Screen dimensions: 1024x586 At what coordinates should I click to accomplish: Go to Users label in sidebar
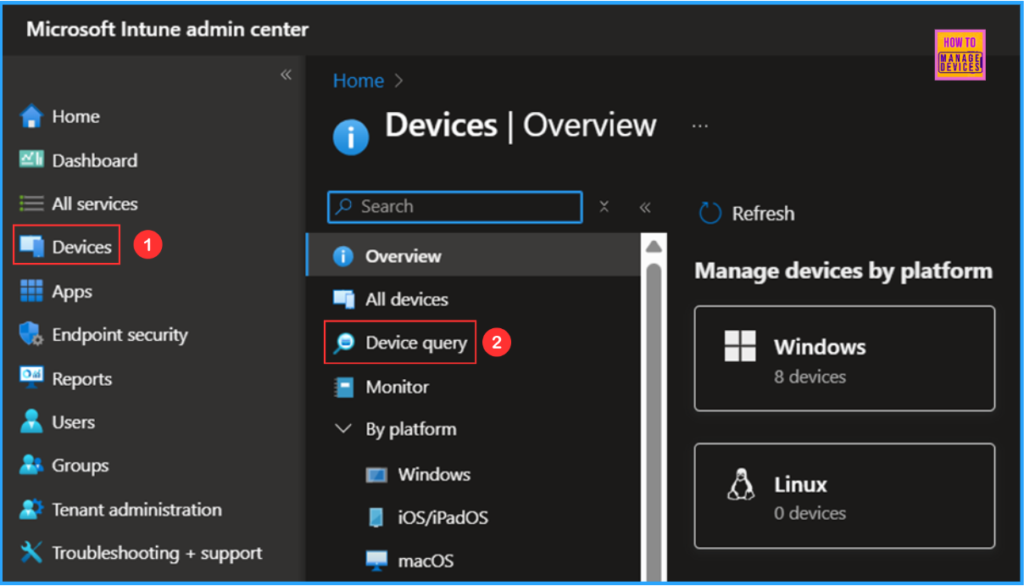pos(73,422)
